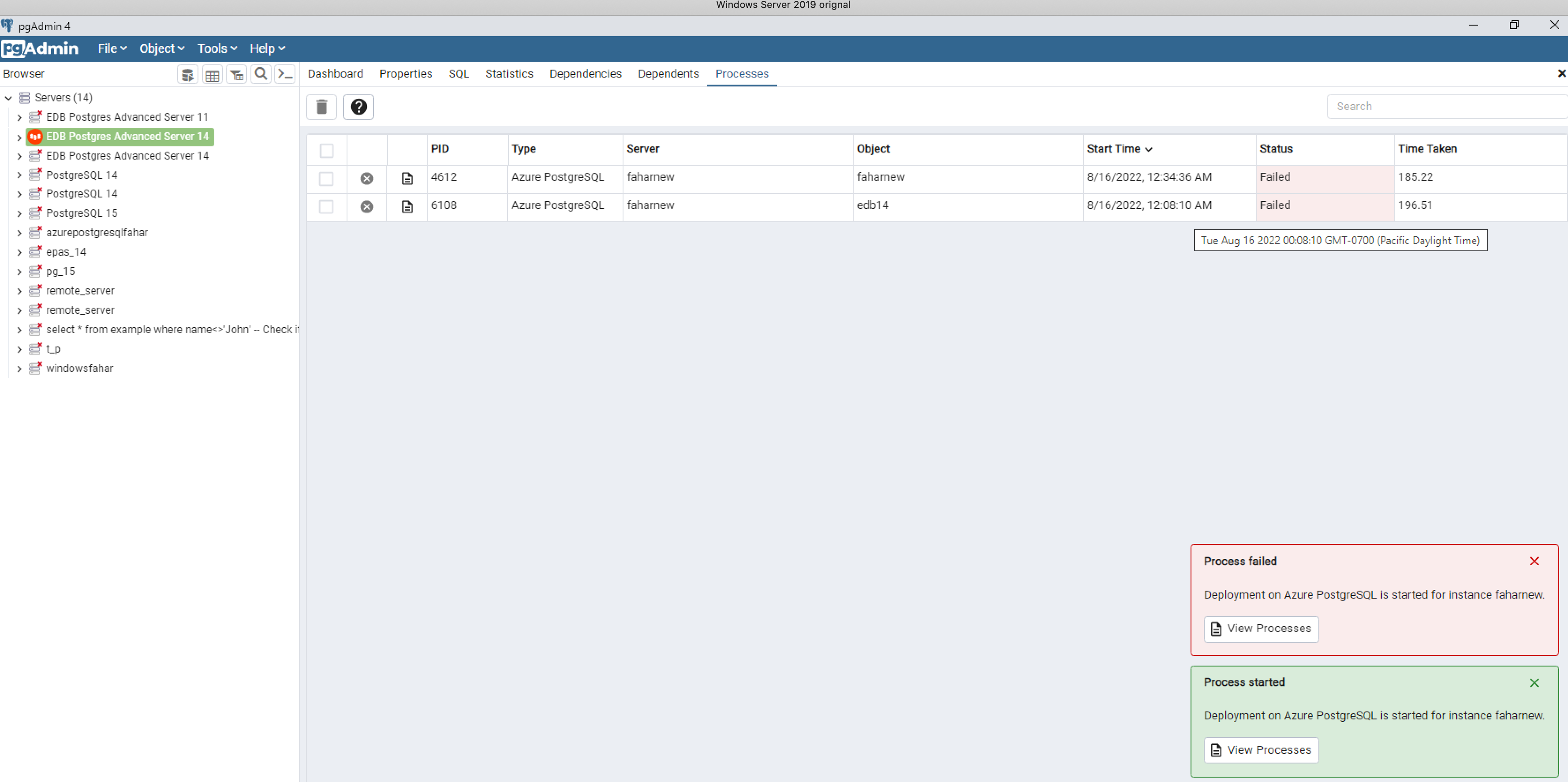Check the checkbox for the fahamew process row
Screen dimensions: 1568x782
(x=327, y=178)
